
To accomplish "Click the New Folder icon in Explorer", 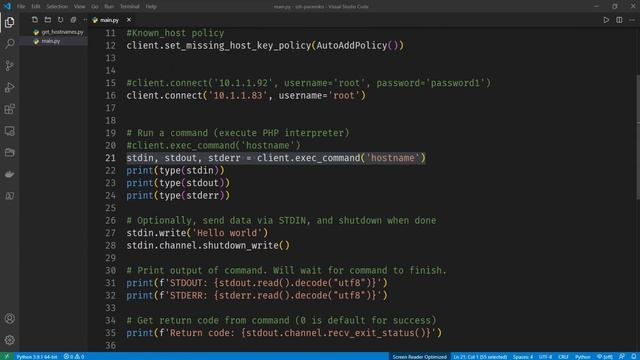I will coord(48,20).
